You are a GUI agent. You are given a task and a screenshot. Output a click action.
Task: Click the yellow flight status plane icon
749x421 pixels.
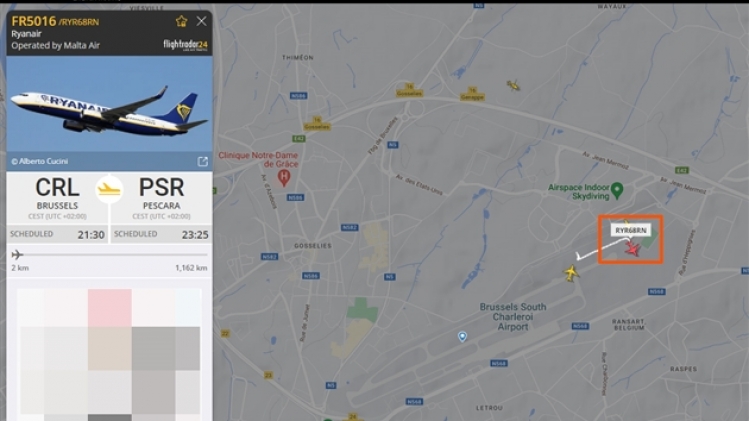(109, 190)
